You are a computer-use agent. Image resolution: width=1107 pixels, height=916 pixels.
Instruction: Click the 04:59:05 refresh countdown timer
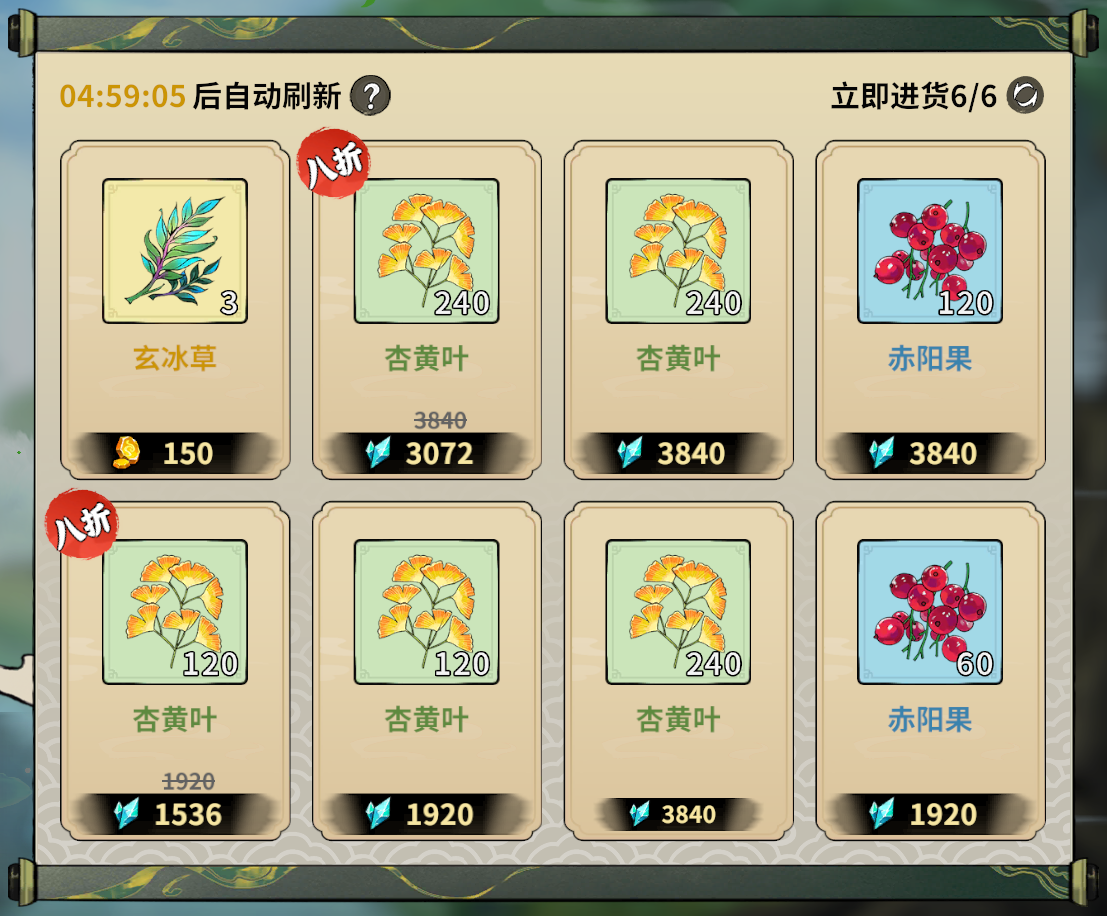123,96
